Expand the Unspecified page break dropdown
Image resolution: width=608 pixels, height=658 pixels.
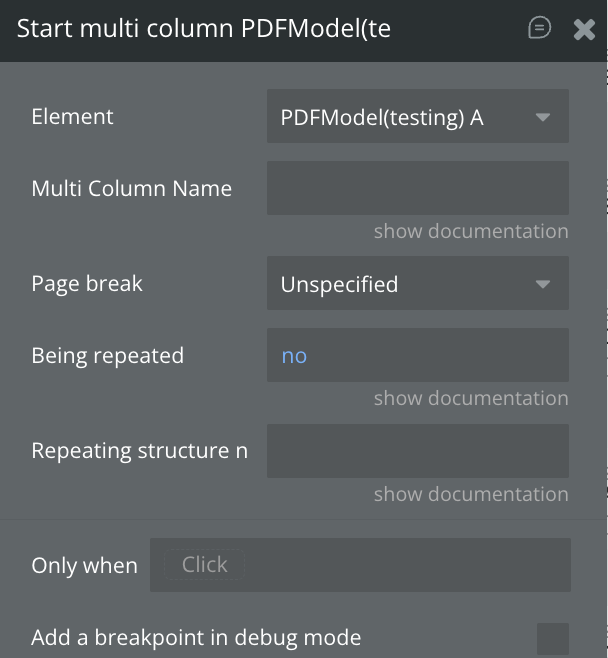point(400,284)
